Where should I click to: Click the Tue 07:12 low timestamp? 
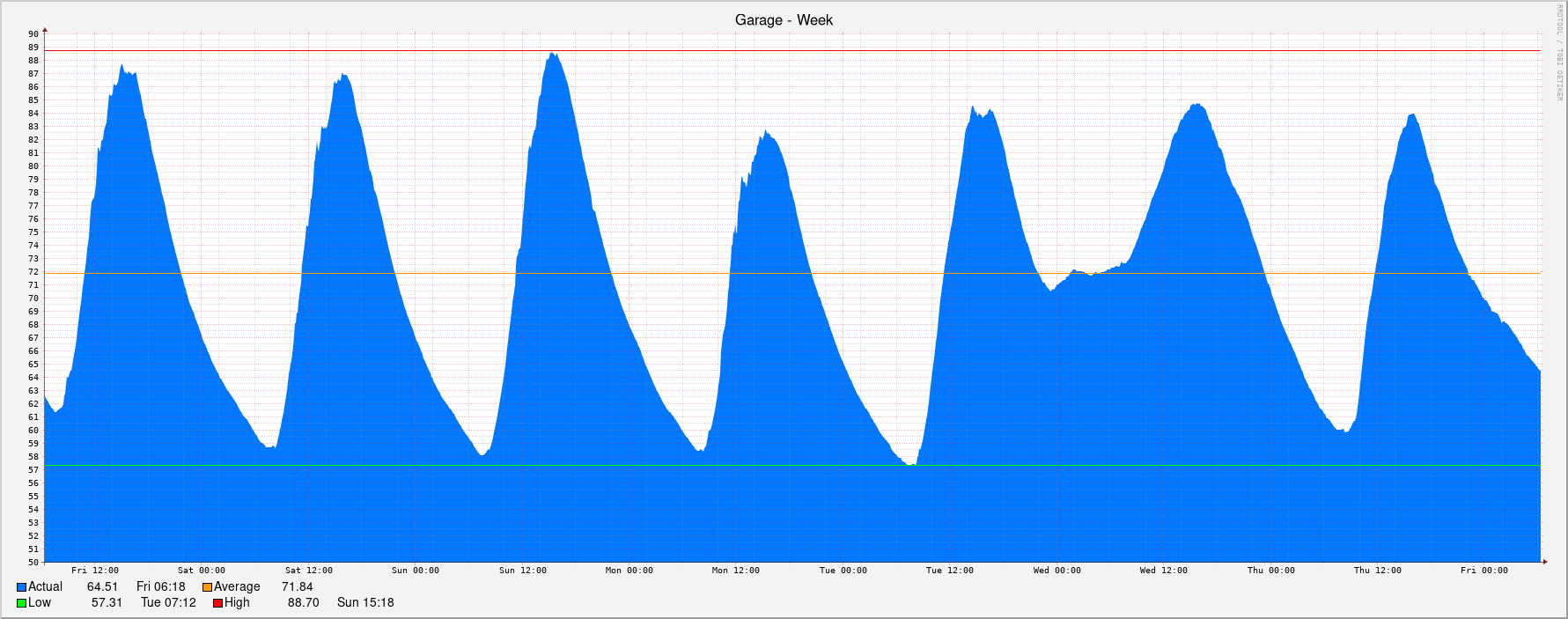point(168,603)
